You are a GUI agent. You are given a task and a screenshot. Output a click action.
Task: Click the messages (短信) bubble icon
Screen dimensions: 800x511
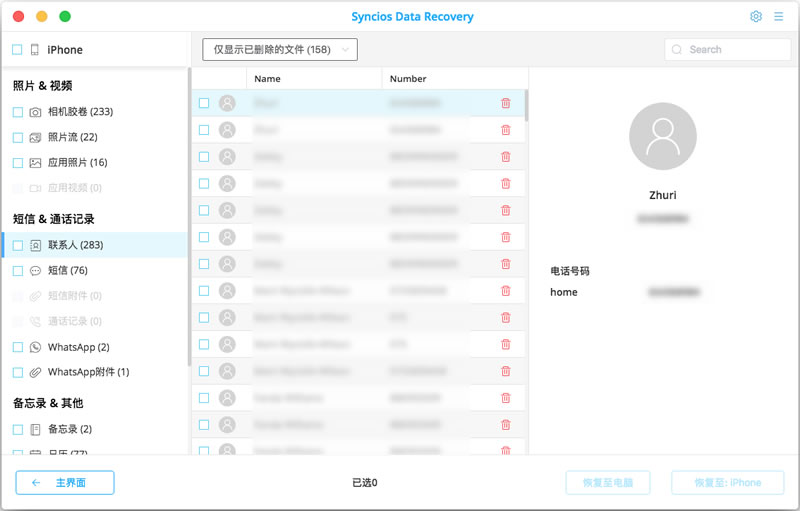[x=35, y=270]
